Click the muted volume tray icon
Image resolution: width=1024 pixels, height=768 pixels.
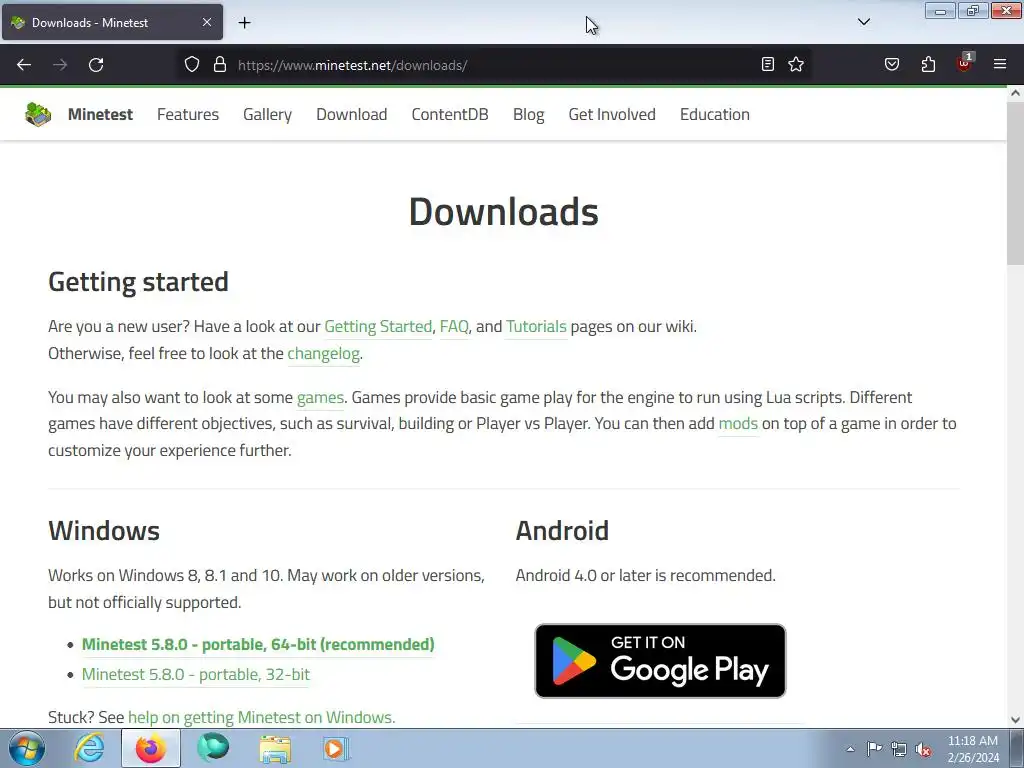[x=923, y=750]
